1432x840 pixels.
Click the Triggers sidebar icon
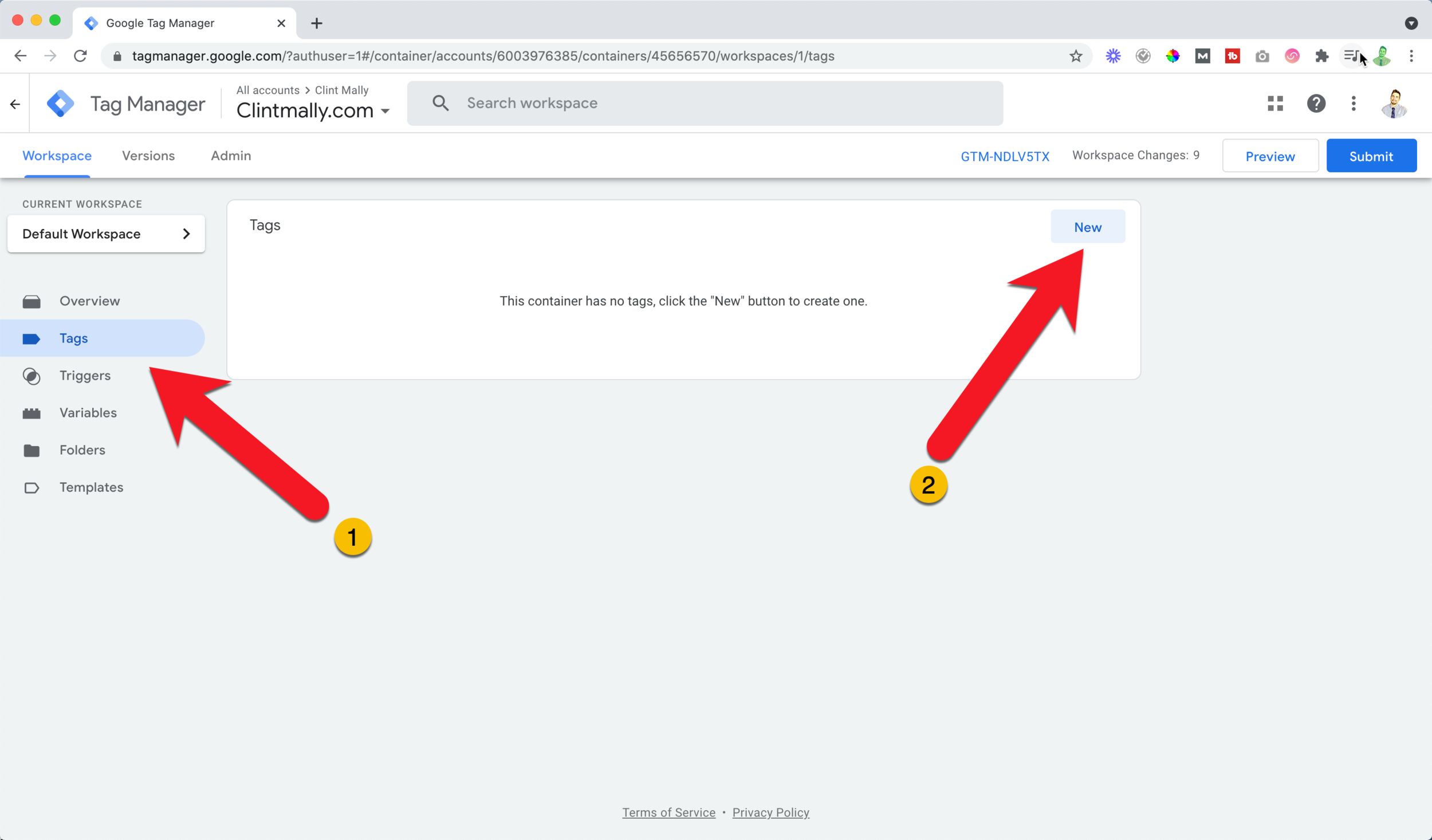pyautogui.click(x=32, y=376)
